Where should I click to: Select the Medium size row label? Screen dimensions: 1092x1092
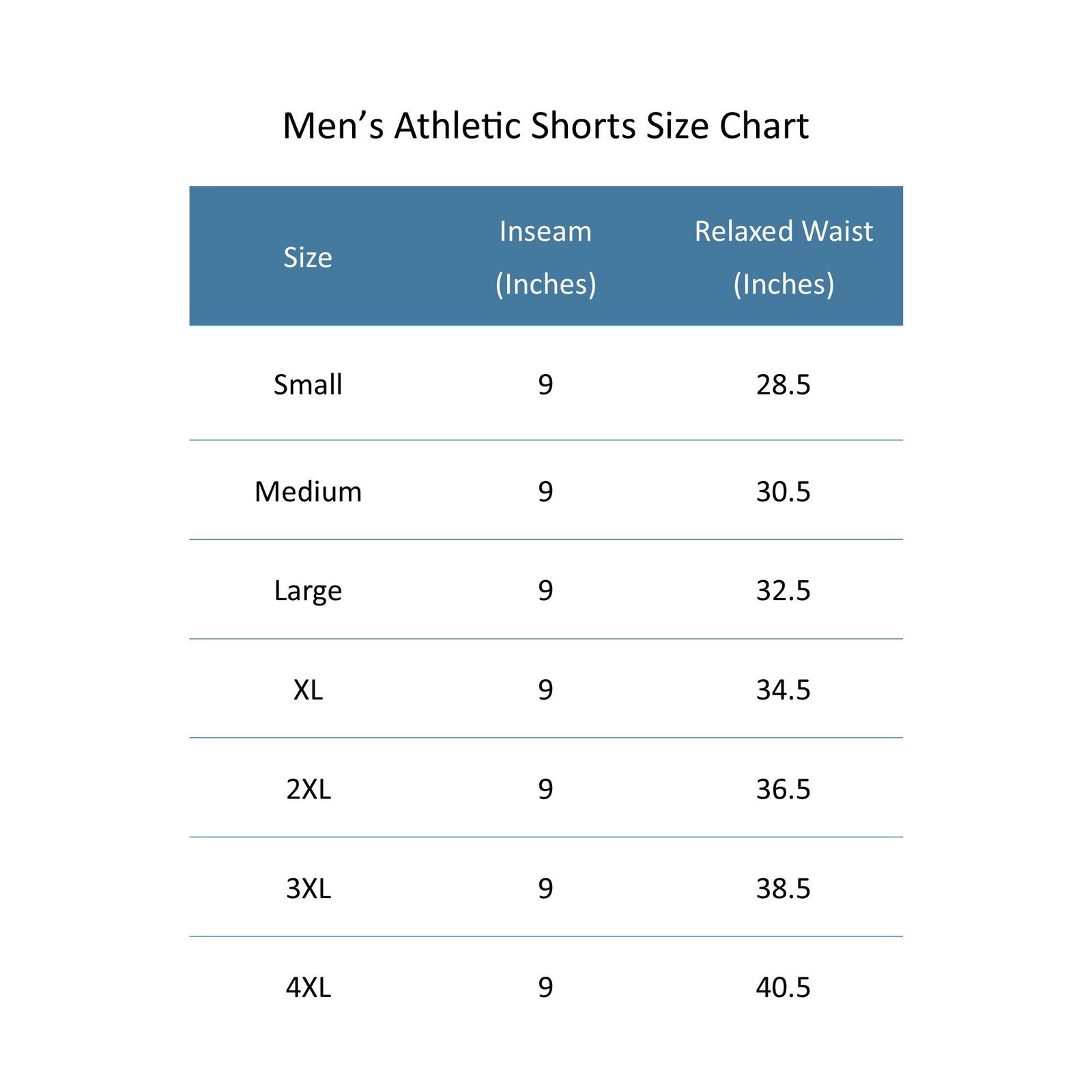click(x=308, y=491)
